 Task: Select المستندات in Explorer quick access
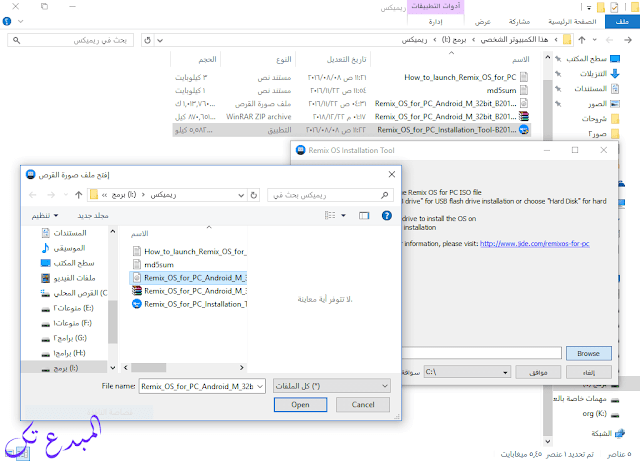tap(597, 89)
